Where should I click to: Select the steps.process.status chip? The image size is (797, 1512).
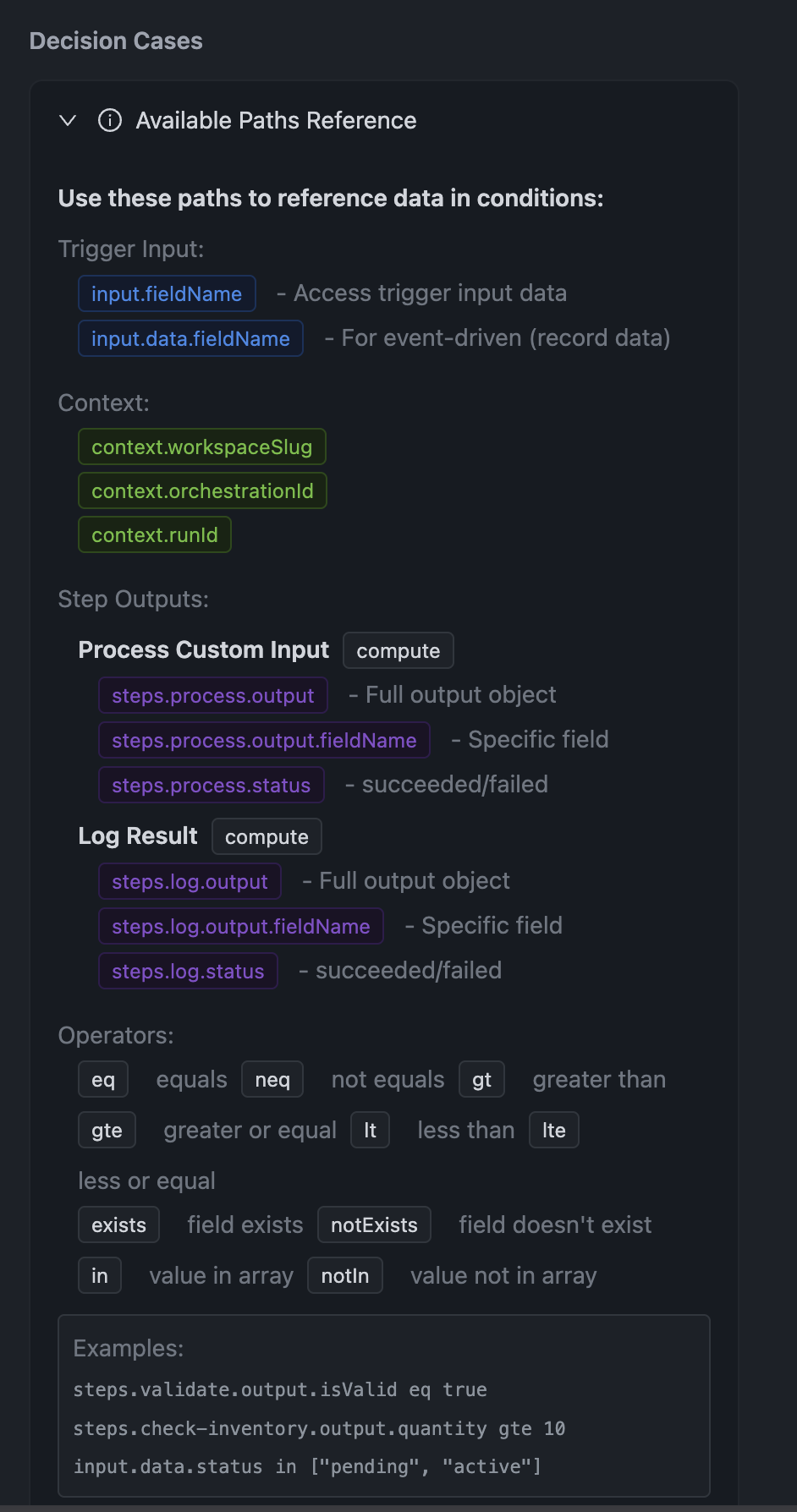click(x=211, y=786)
